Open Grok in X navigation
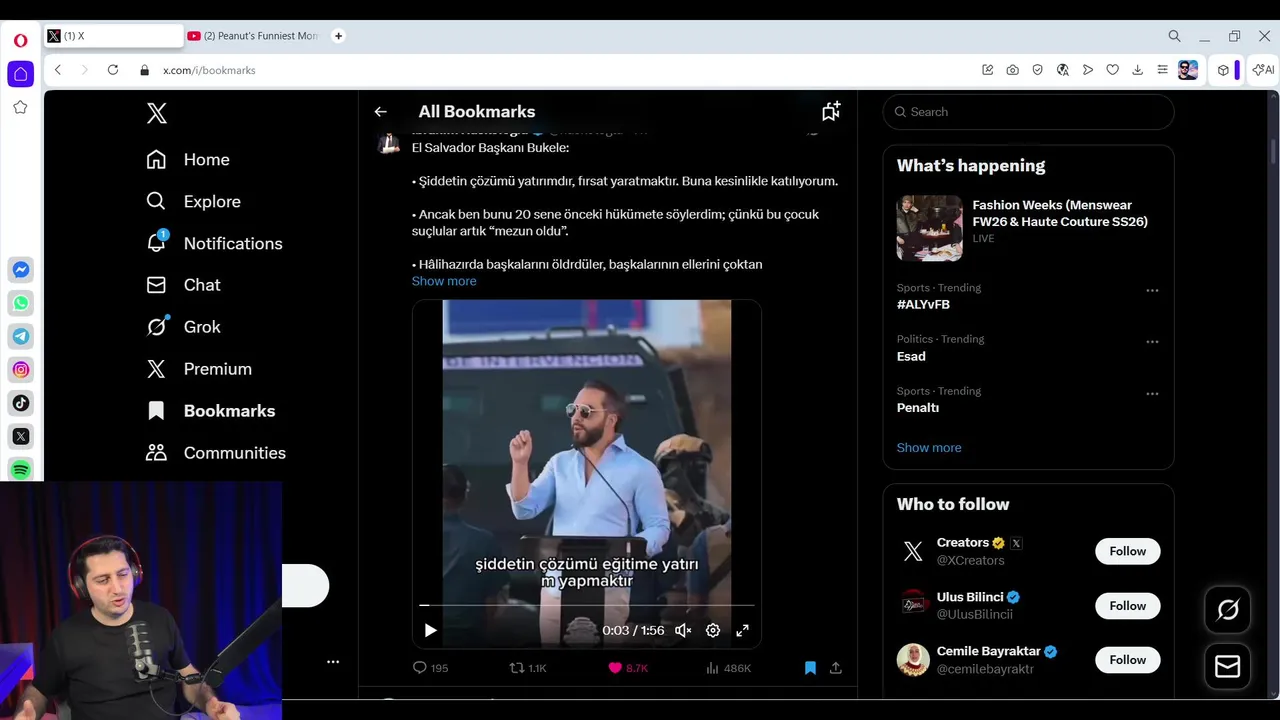The width and height of the screenshot is (1280, 720). 184,327
